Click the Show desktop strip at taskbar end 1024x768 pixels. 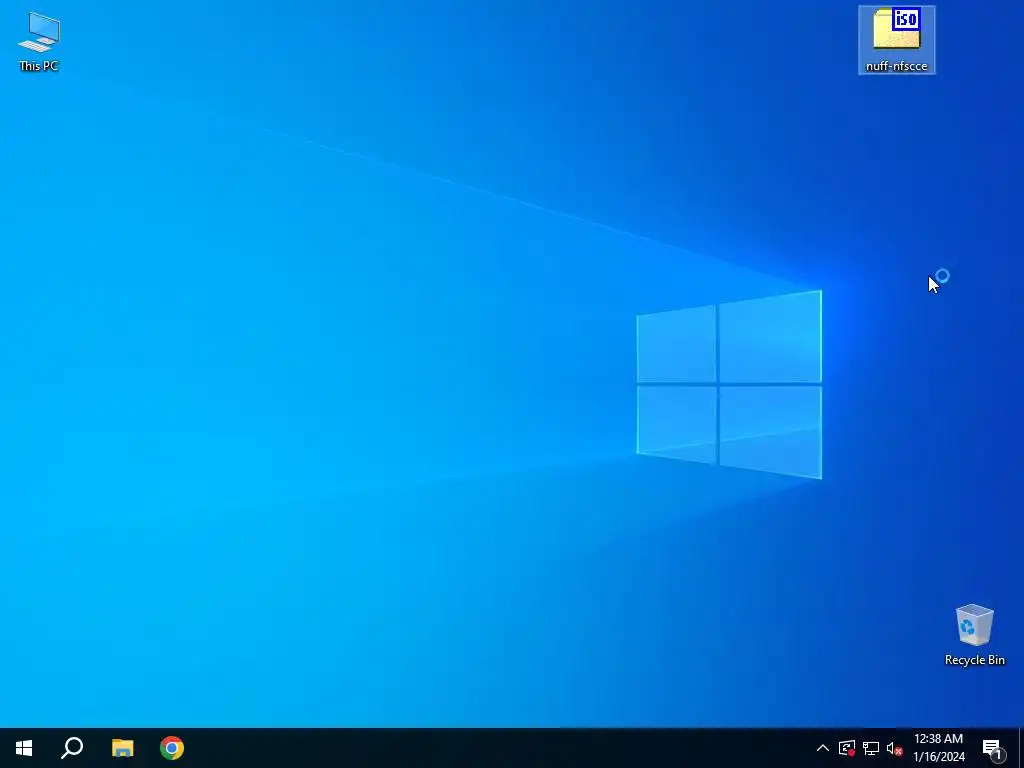coord(1021,748)
